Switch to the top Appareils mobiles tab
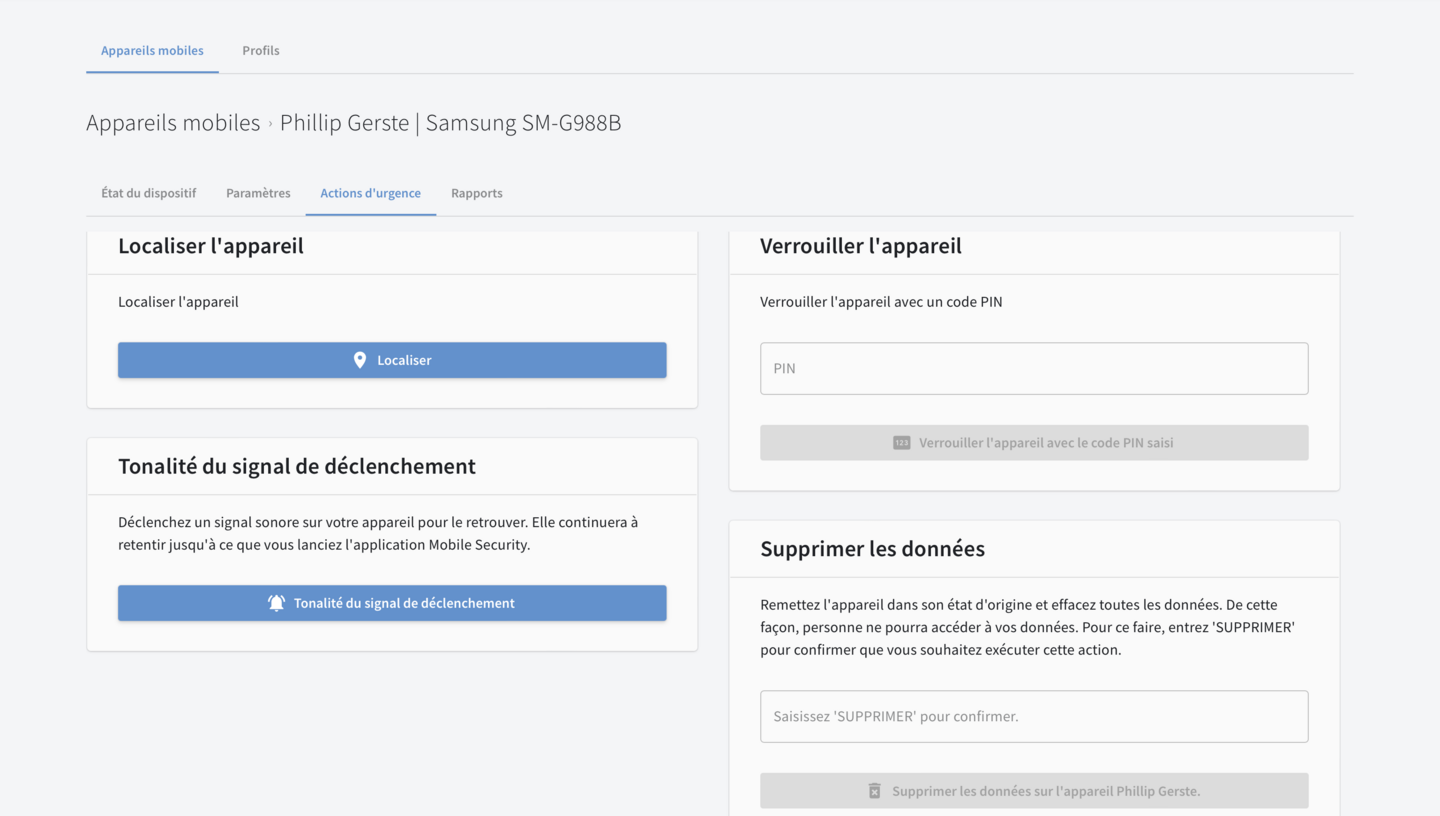 tap(152, 51)
